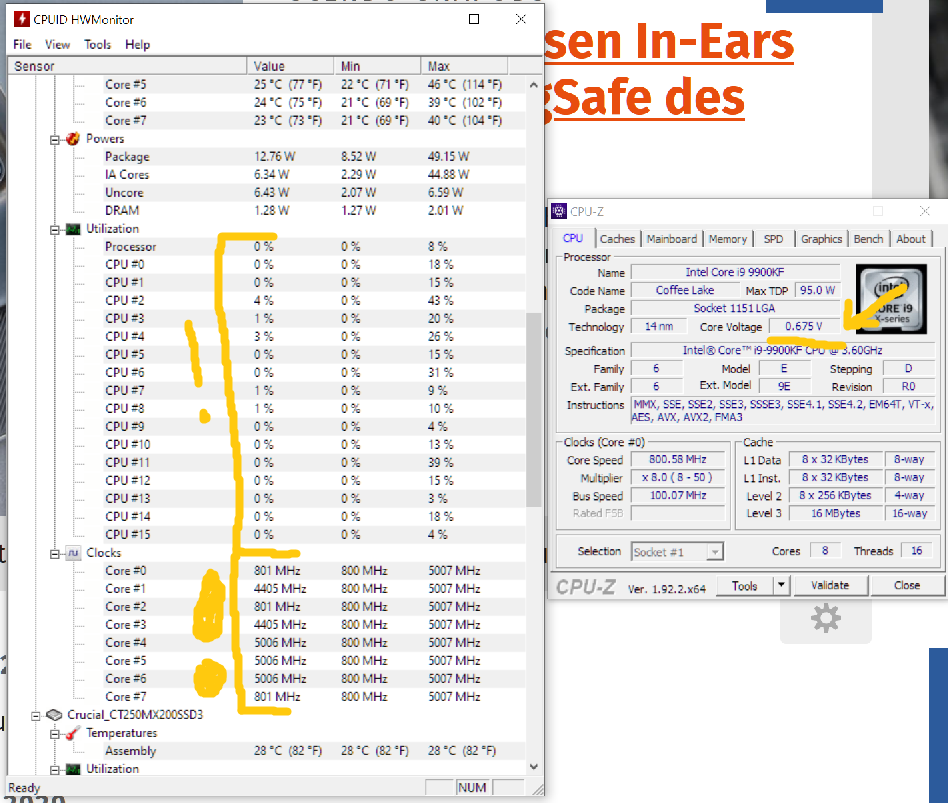Collapse the SSD Utilization node at bottom
Viewport: 948px width, 812px height.
[54, 770]
